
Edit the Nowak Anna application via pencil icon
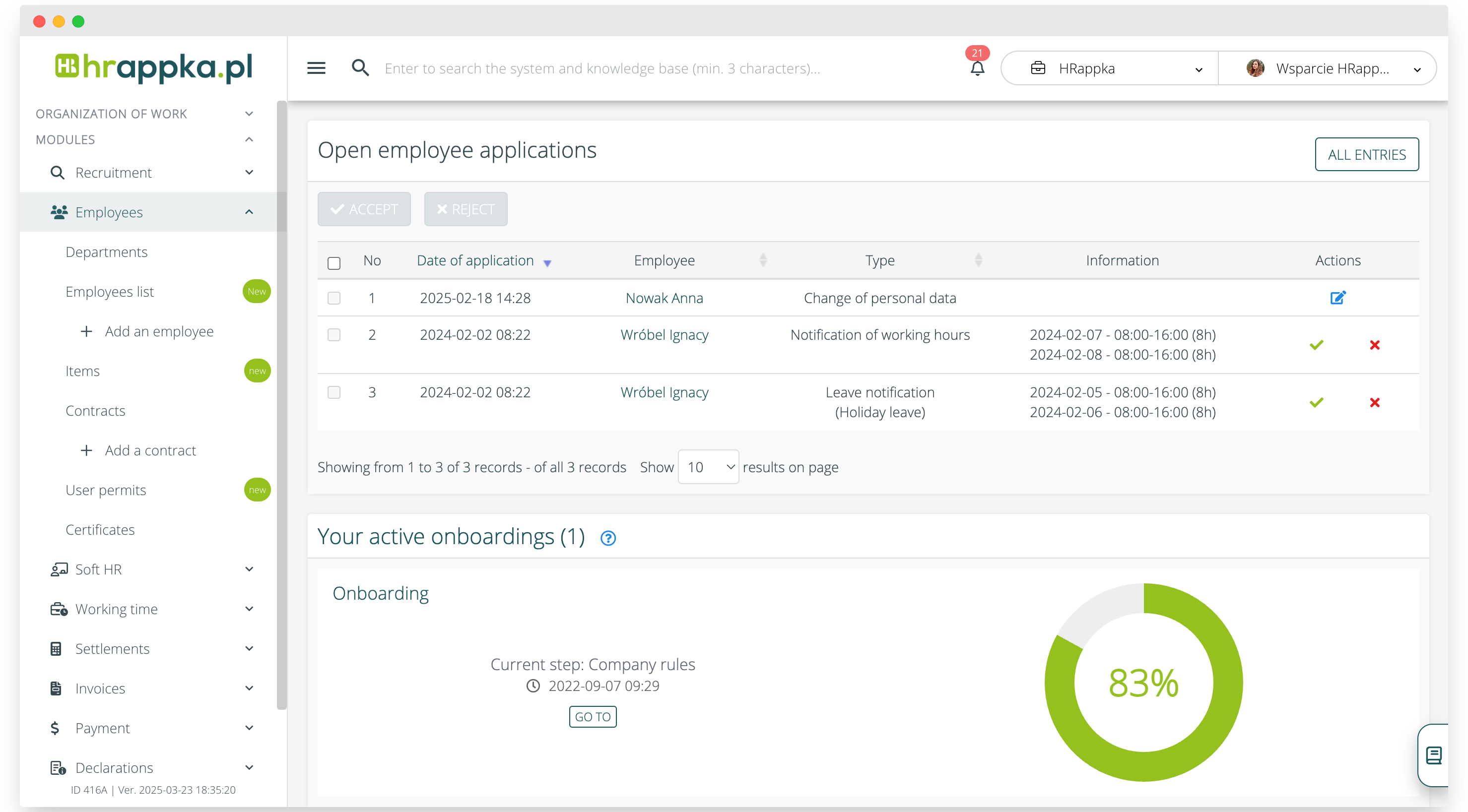1338,298
